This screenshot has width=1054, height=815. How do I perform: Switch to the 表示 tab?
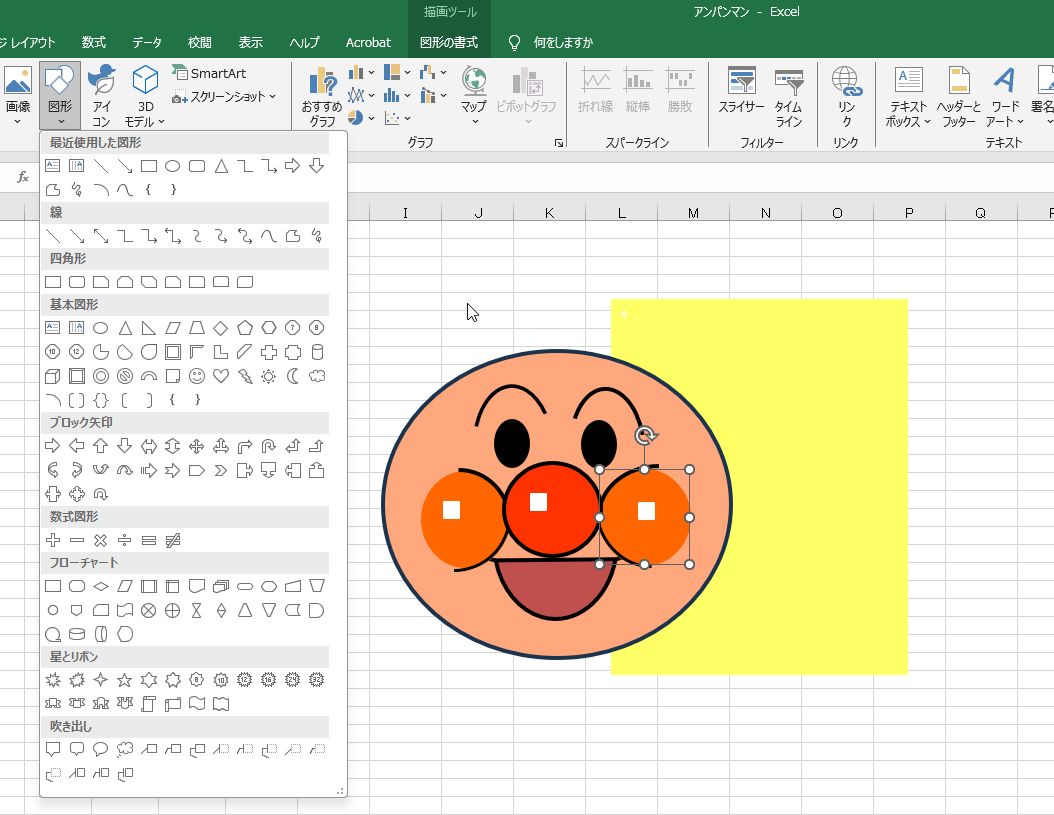pyautogui.click(x=250, y=42)
